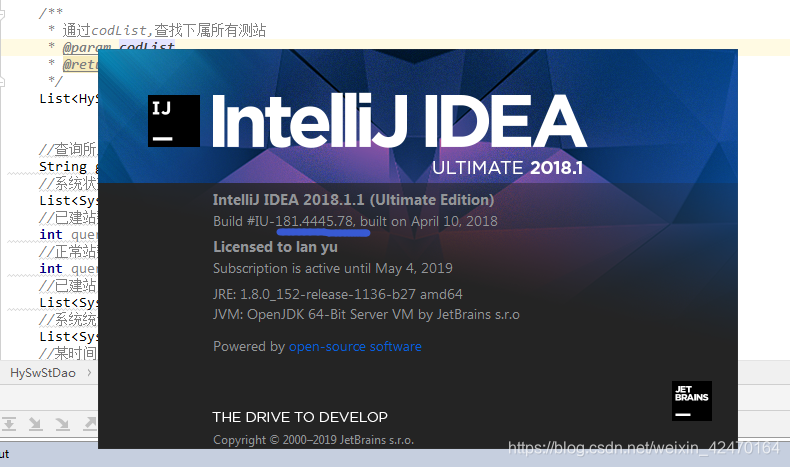Open the open-source software link
Viewport: 790px width, 467px height.
click(x=355, y=347)
